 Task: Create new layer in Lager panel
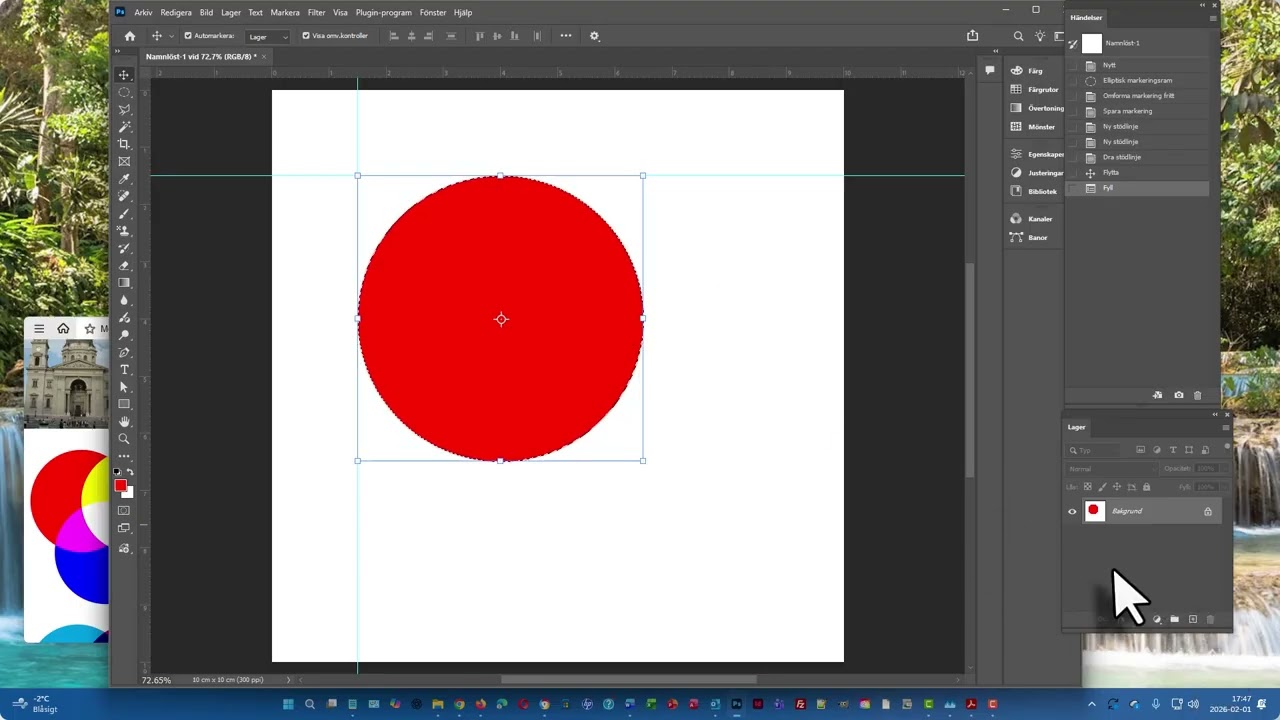pos(1192,620)
